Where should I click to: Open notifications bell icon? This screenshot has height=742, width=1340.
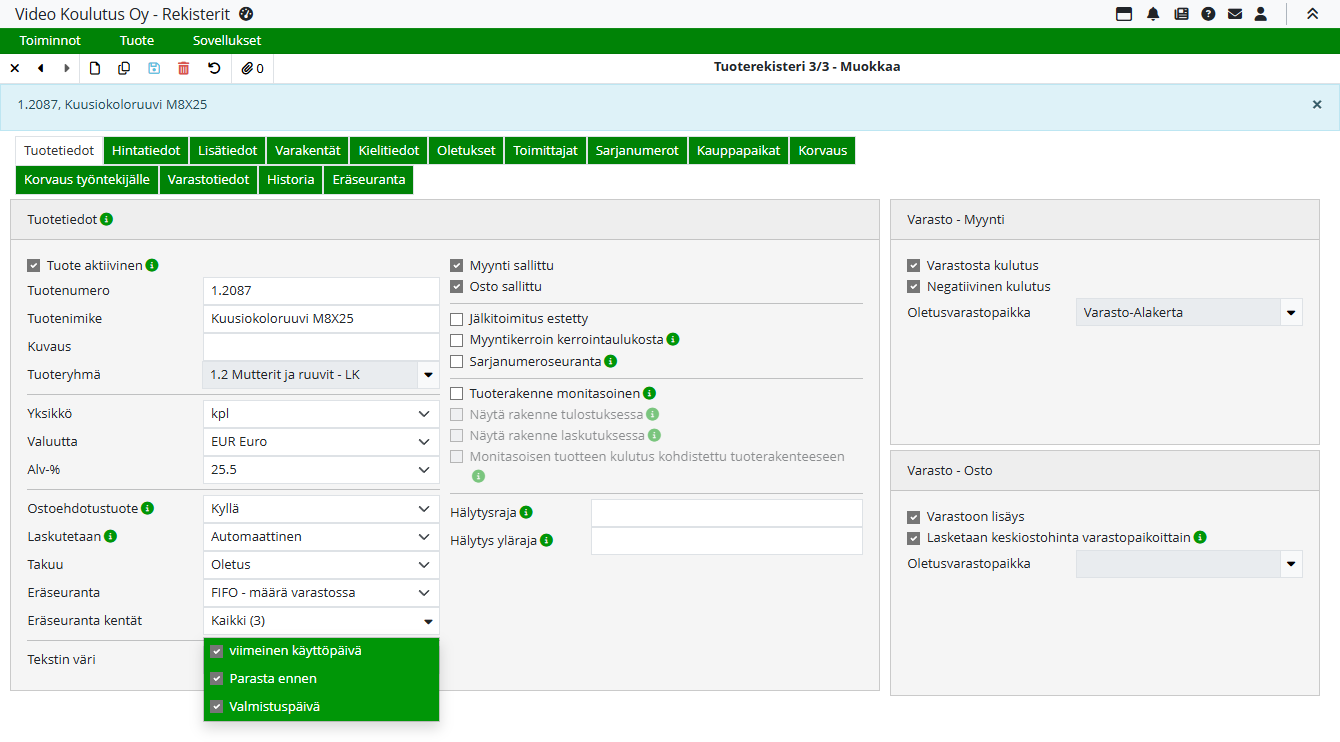(x=1153, y=14)
